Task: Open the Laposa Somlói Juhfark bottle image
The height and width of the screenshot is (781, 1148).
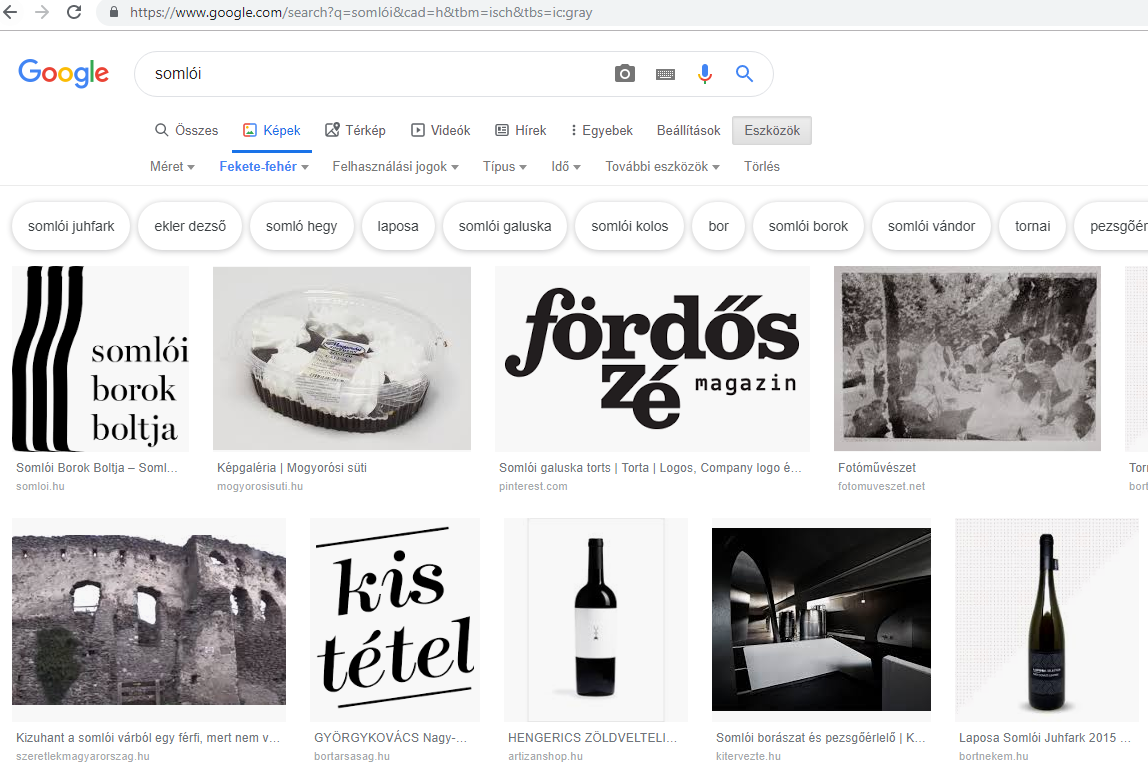Action: (1046, 619)
